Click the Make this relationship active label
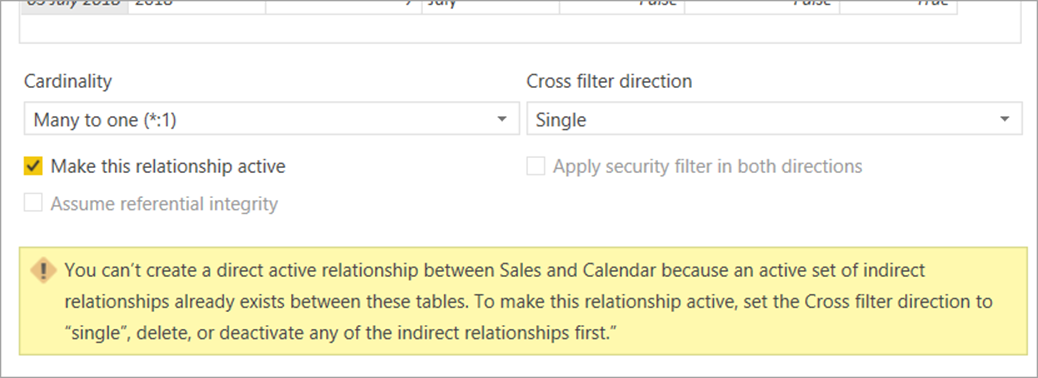Viewport: 1038px width, 378px height. (x=168, y=166)
